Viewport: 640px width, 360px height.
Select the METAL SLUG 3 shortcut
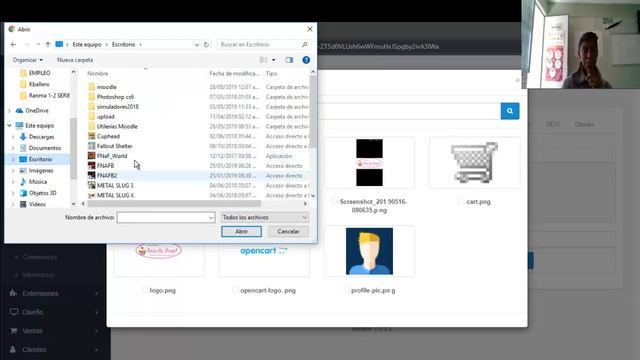pyautogui.click(x=115, y=185)
